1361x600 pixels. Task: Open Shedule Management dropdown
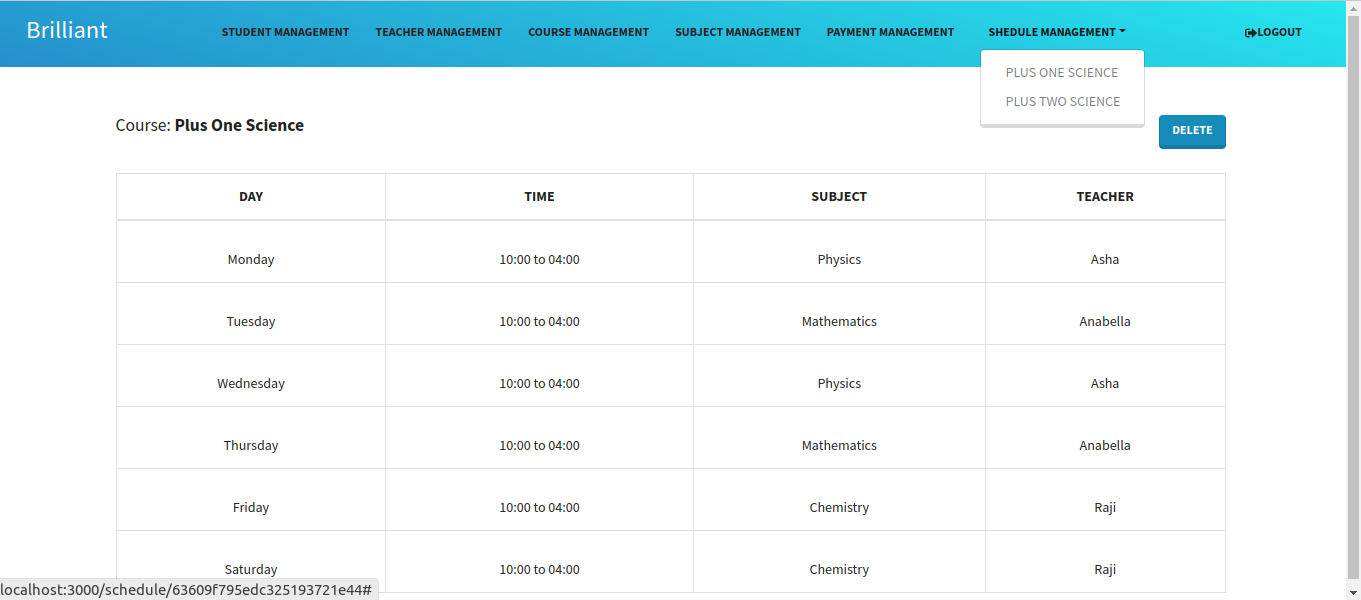[1056, 32]
